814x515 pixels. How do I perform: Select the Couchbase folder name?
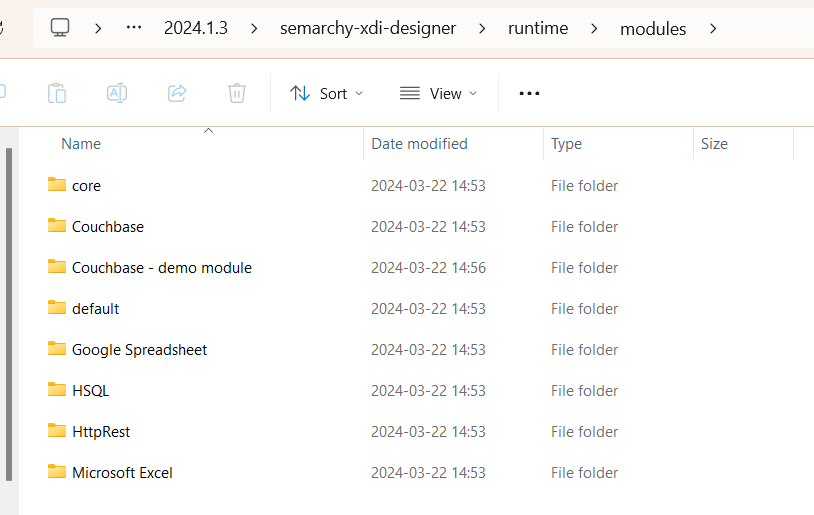108,227
